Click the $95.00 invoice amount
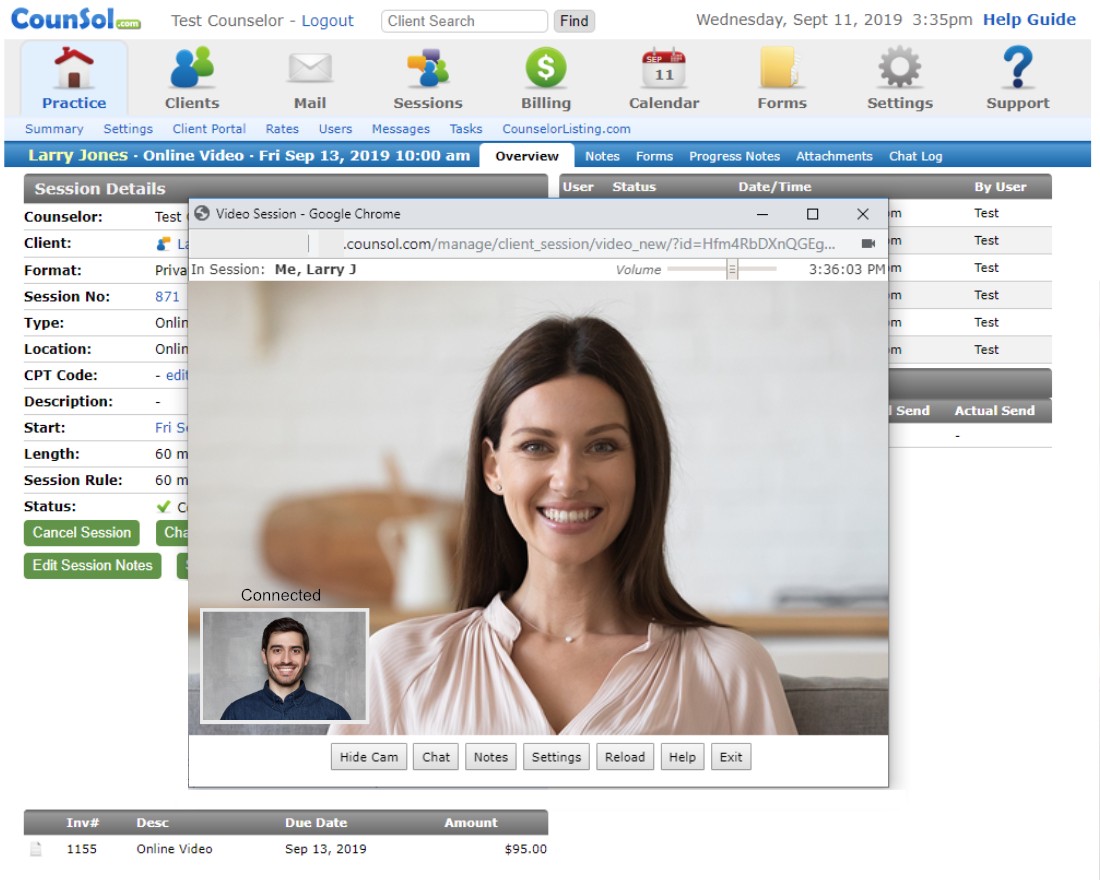The height and width of the screenshot is (880, 1100). coord(525,849)
